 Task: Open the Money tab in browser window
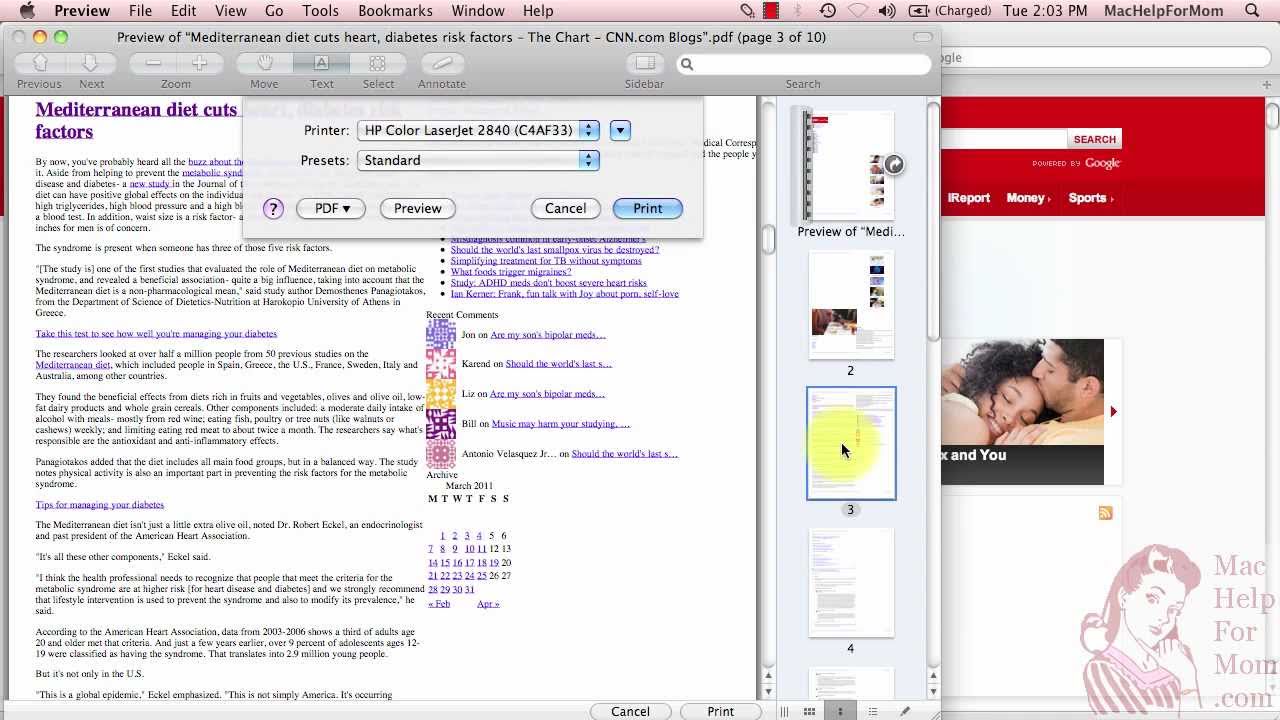coord(1028,198)
